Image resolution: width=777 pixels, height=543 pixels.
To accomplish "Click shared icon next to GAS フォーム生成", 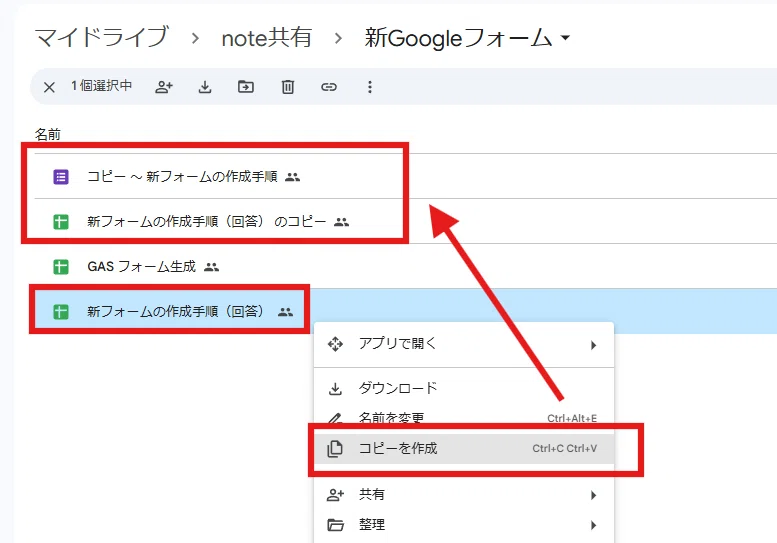I will pos(212,267).
